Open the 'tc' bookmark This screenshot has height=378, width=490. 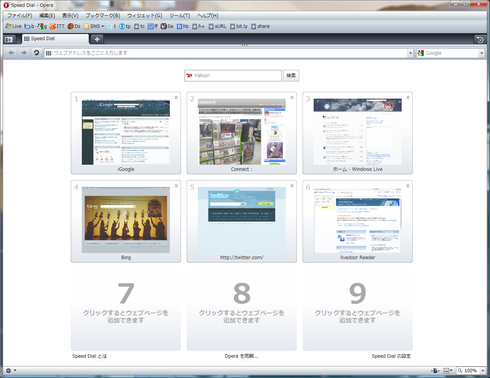[x=139, y=26]
